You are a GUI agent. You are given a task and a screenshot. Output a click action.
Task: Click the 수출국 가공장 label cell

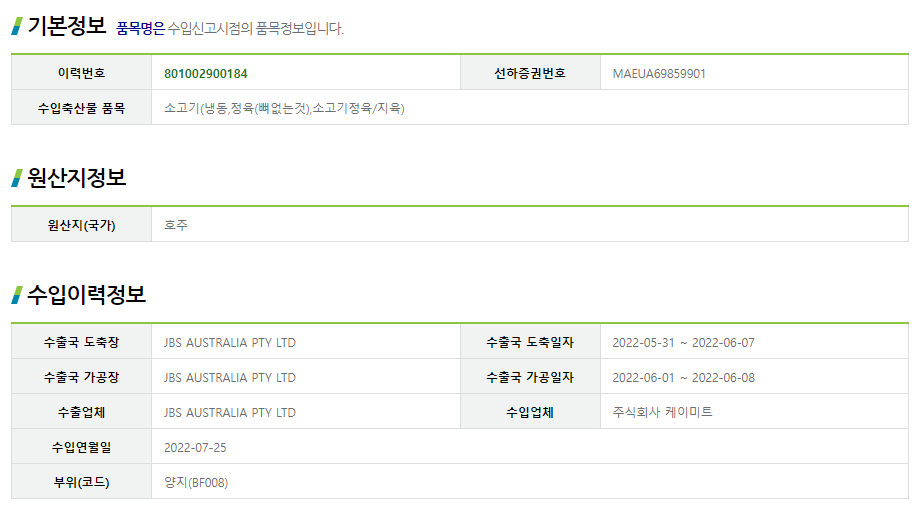81,377
